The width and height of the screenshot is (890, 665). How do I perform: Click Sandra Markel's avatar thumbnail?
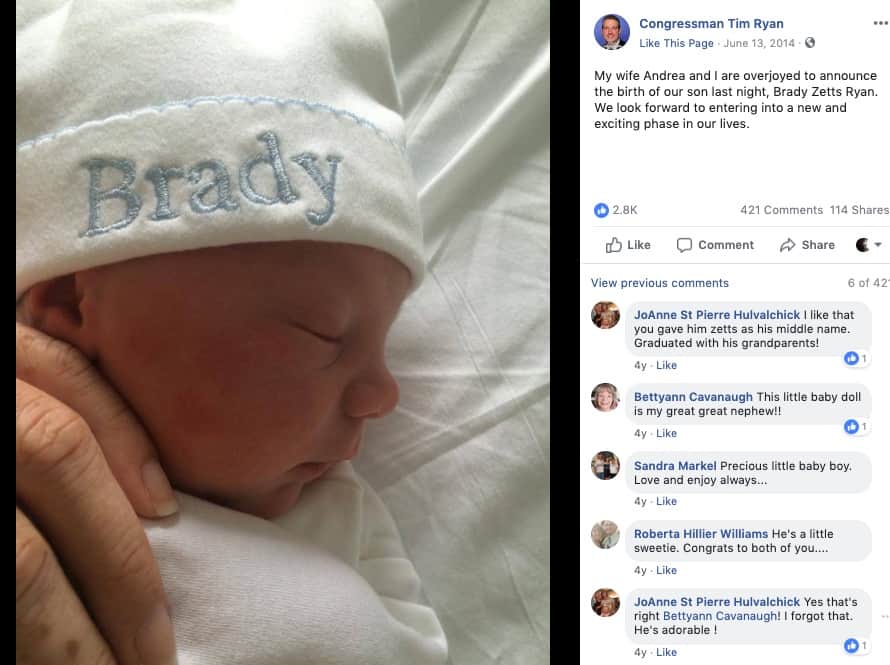[606, 465]
